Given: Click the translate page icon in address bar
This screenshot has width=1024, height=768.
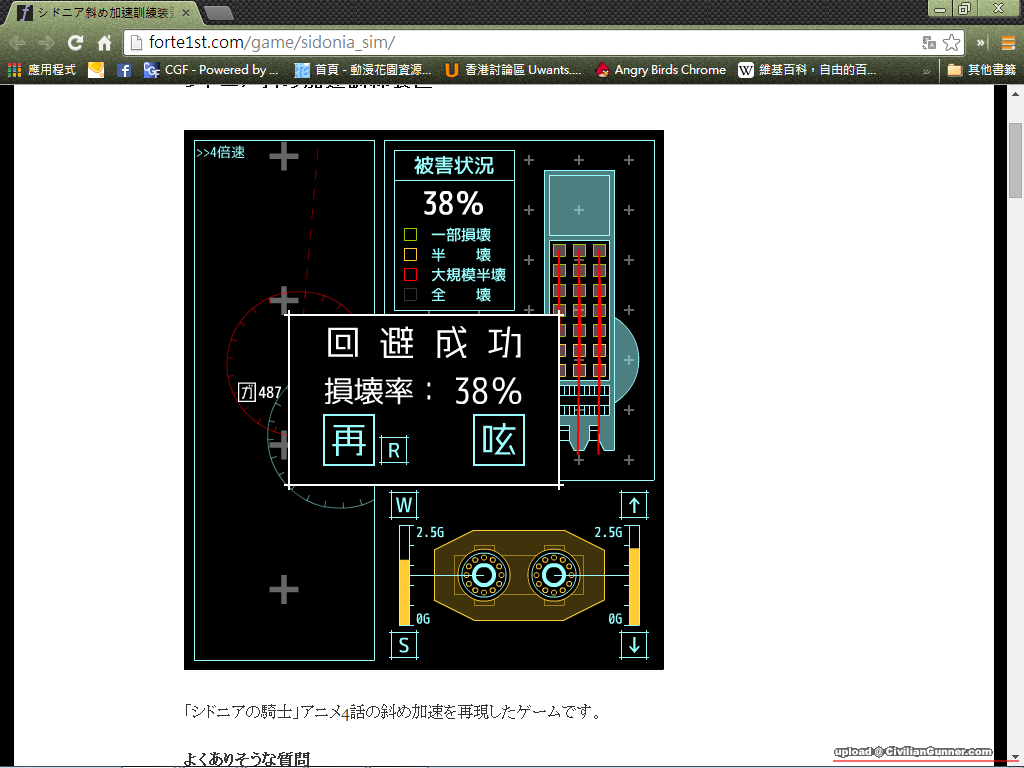Looking at the screenshot, I should coord(929,43).
